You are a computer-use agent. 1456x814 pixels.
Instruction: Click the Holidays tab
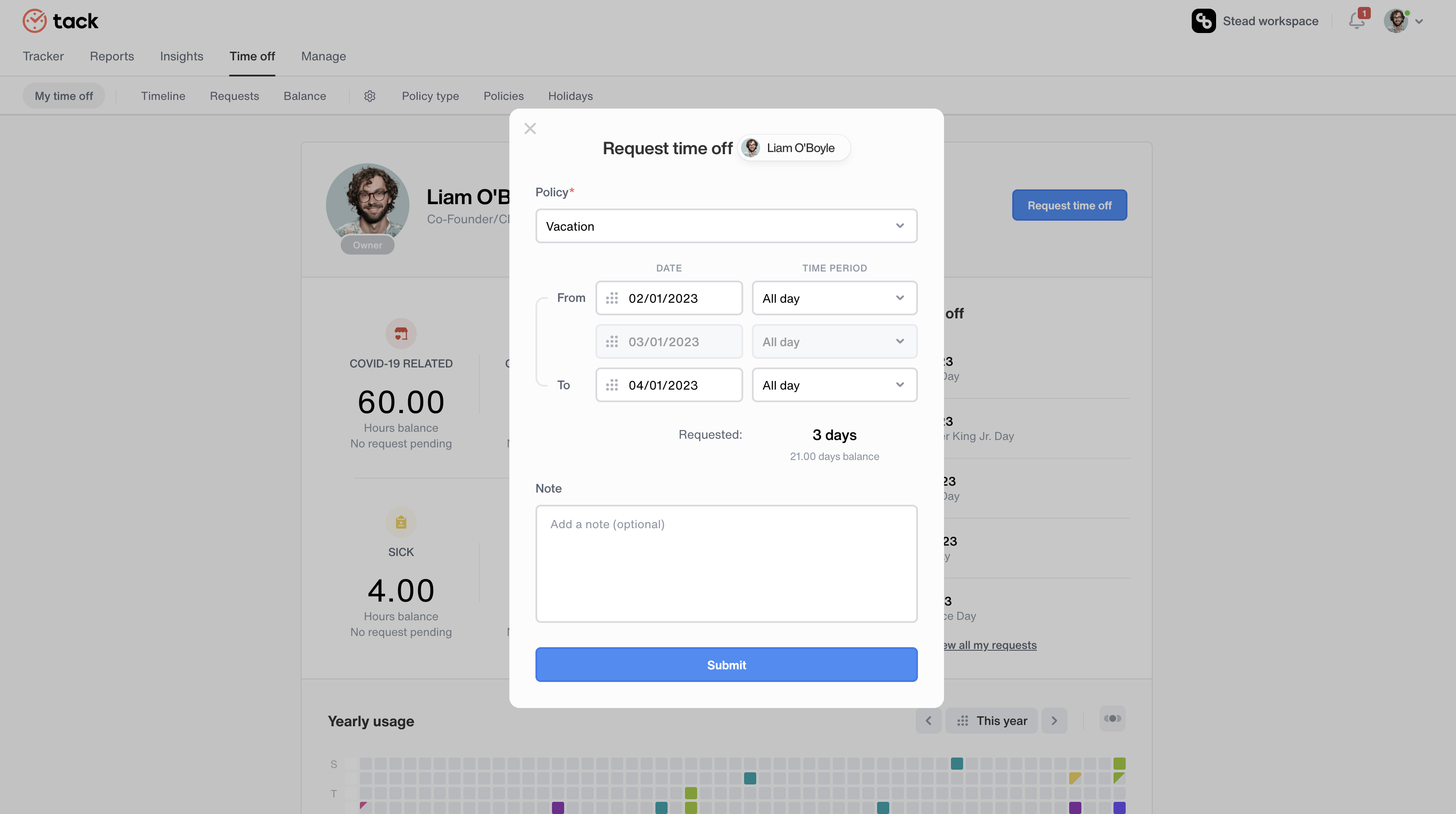(x=570, y=95)
